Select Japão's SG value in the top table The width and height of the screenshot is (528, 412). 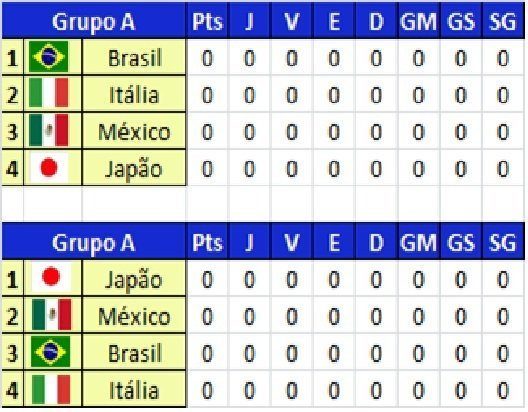tap(503, 168)
